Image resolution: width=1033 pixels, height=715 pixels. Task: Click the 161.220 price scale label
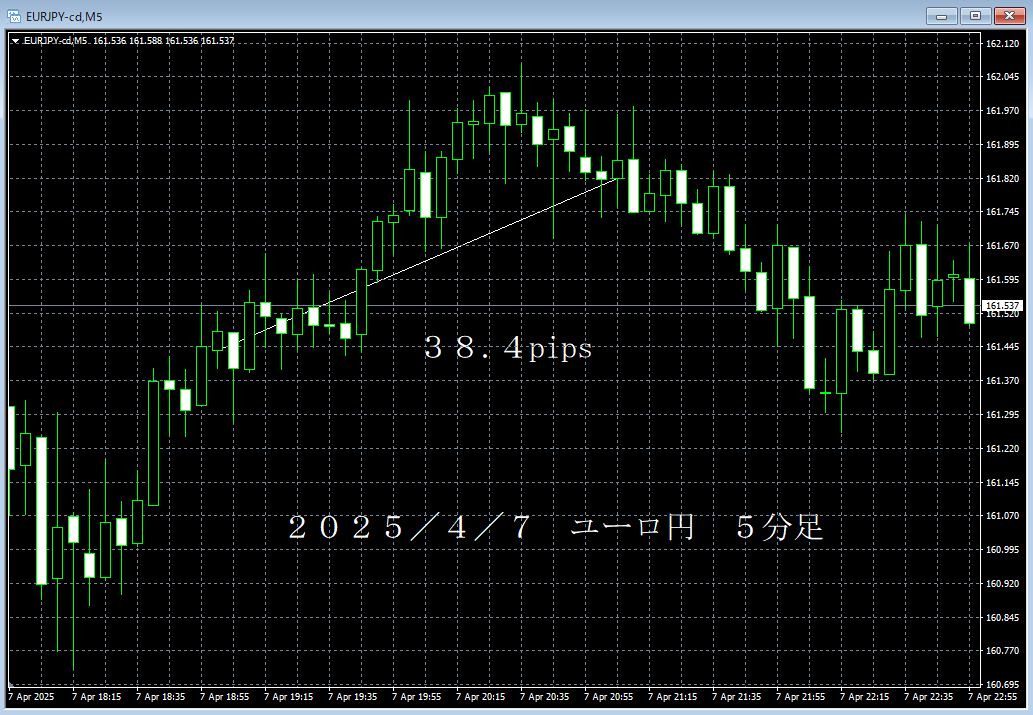pyautogui.click(x=1002, y=449)
